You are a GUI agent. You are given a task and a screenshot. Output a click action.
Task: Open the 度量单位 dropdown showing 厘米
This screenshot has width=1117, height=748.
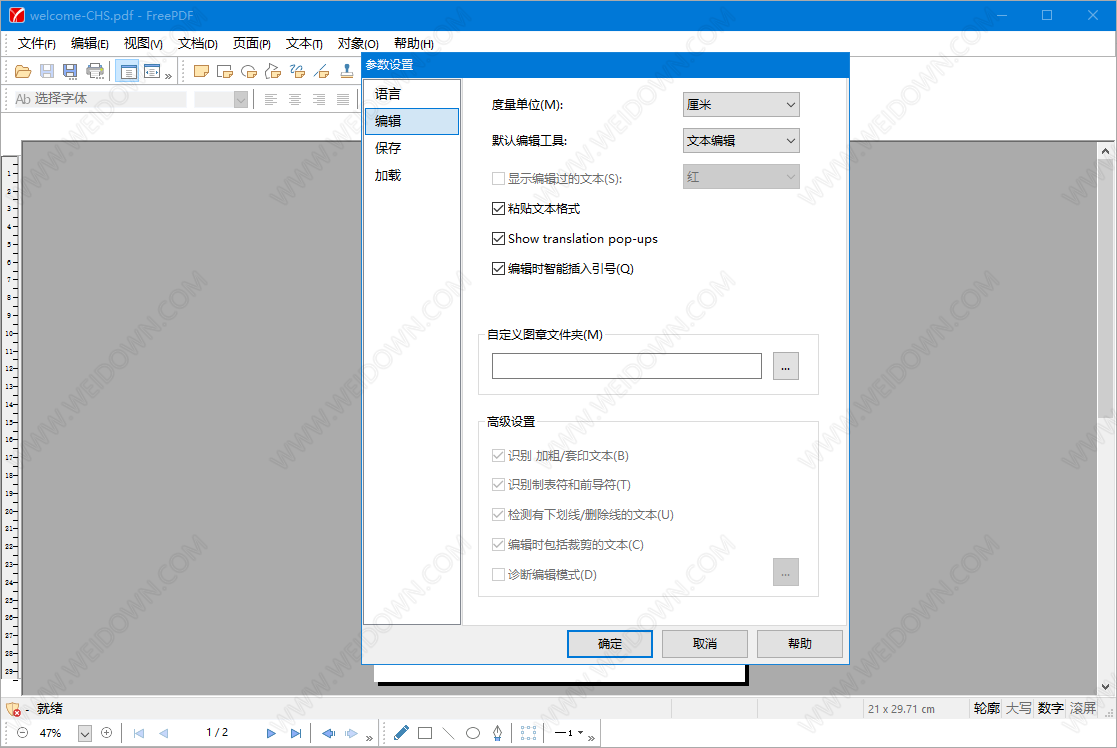point(741,104)
